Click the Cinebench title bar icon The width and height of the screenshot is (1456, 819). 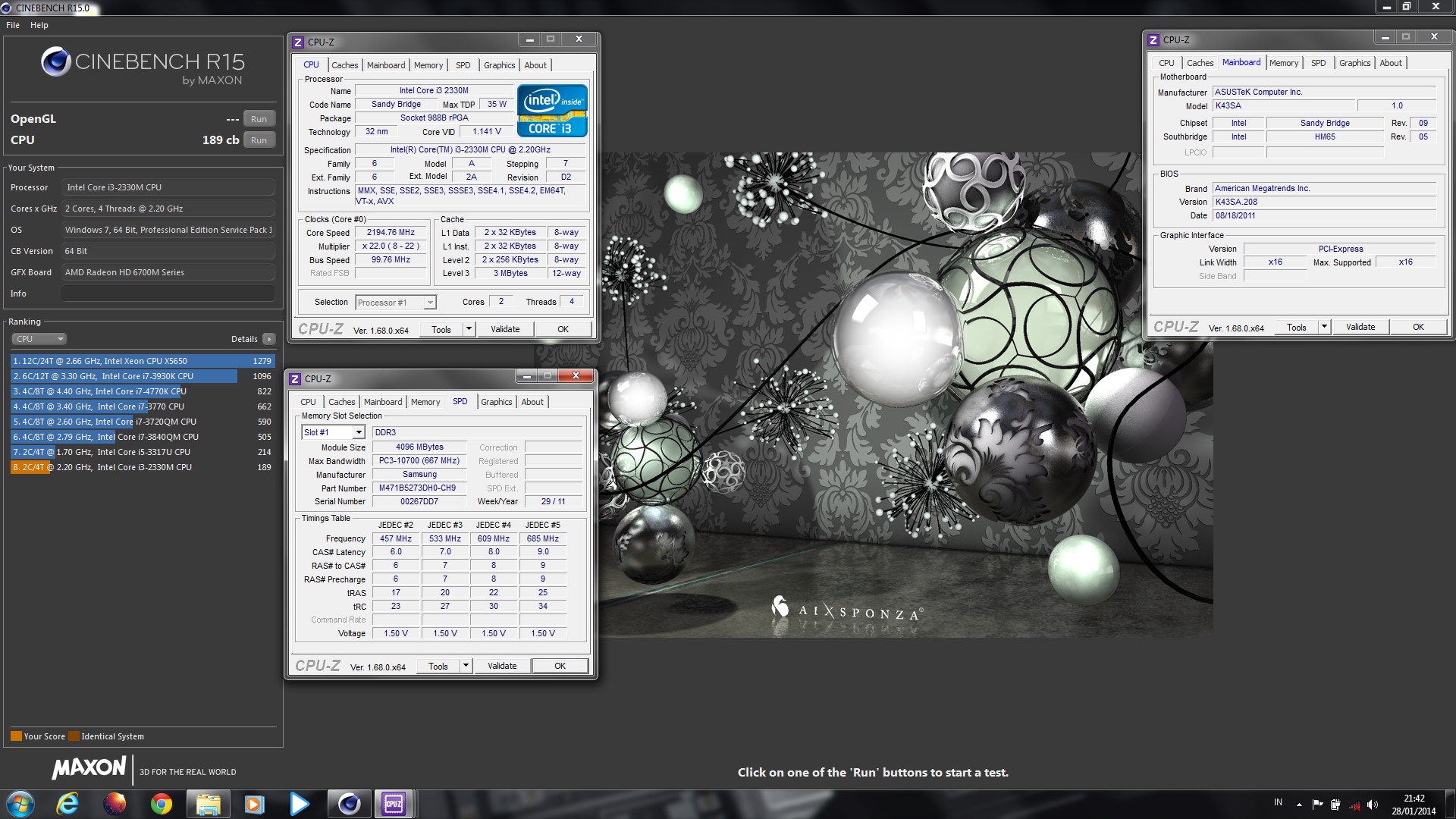(x=6, y=8)
